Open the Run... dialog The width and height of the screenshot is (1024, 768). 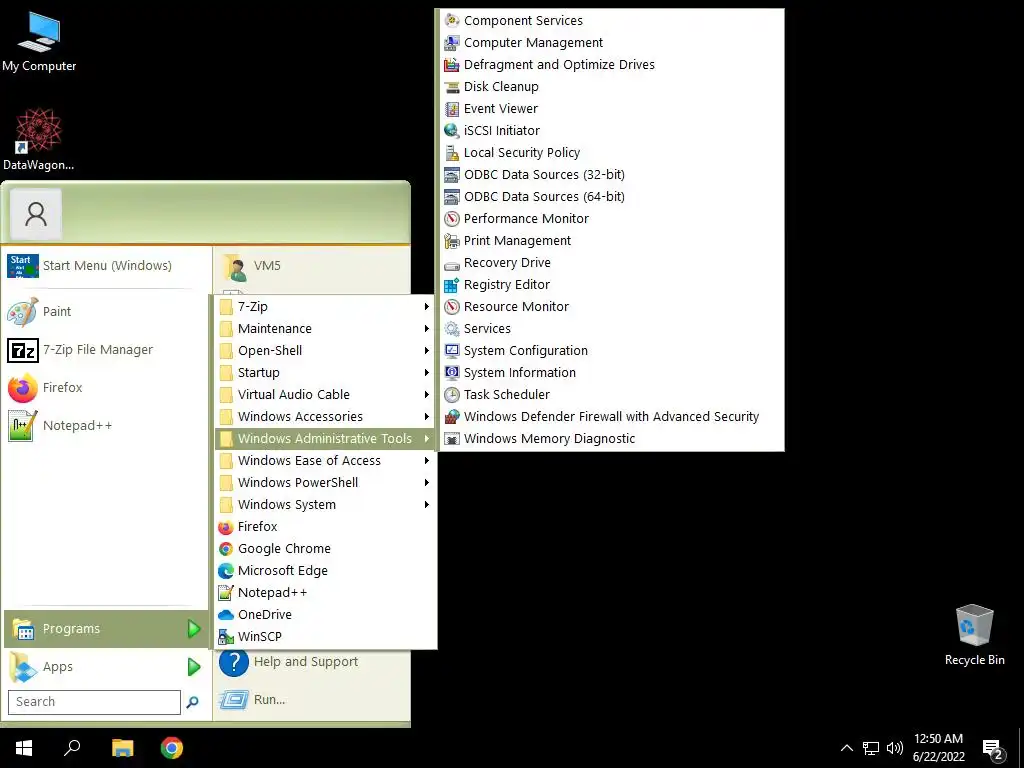pyautogui.click(x=312, y=700)
